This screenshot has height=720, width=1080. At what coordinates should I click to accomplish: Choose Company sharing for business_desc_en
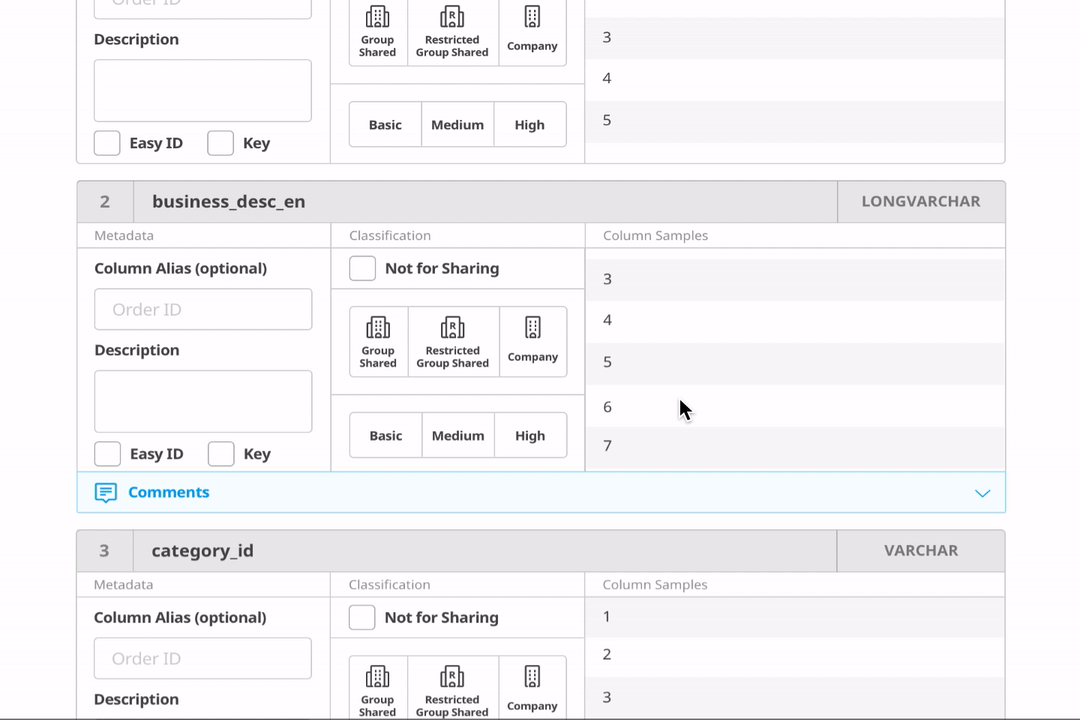click(x=533, y=342)
